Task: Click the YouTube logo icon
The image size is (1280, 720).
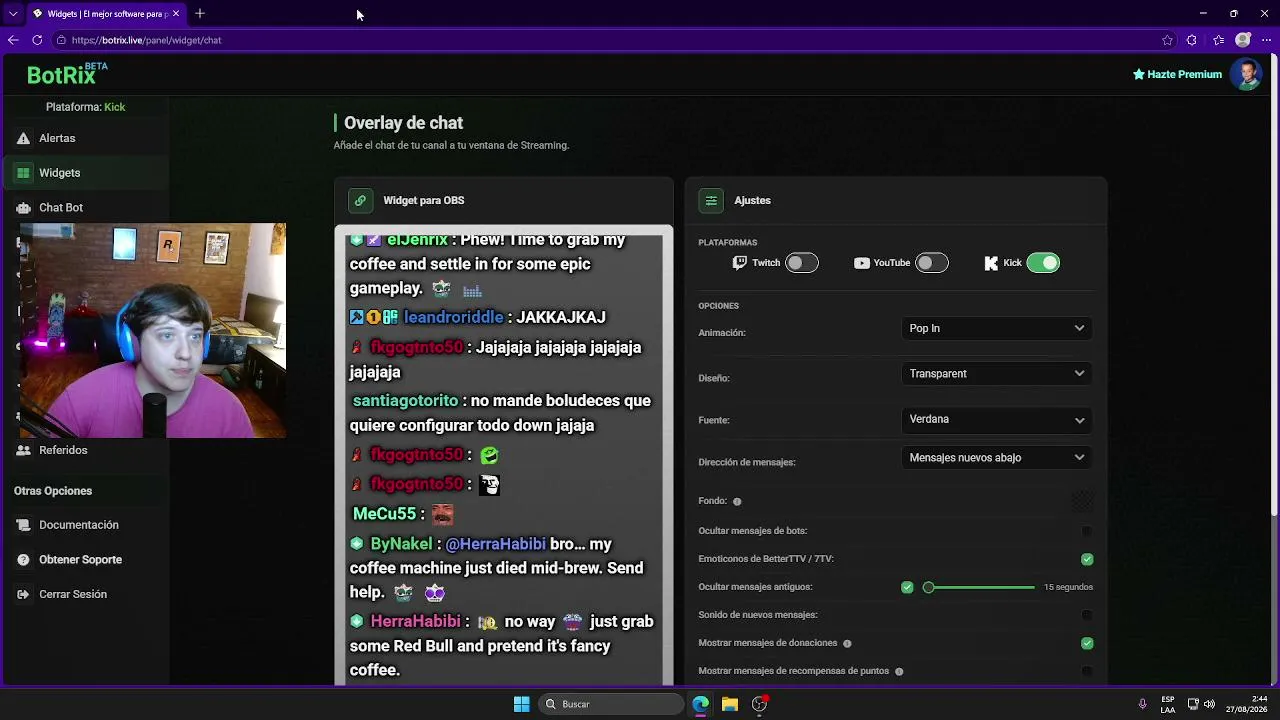Action: [862, 263]
